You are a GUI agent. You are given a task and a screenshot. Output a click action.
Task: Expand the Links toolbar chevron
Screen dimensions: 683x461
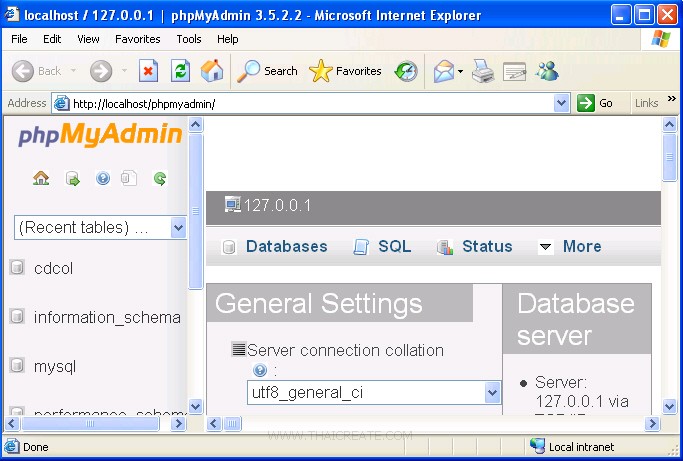click(x=672, y=99)
